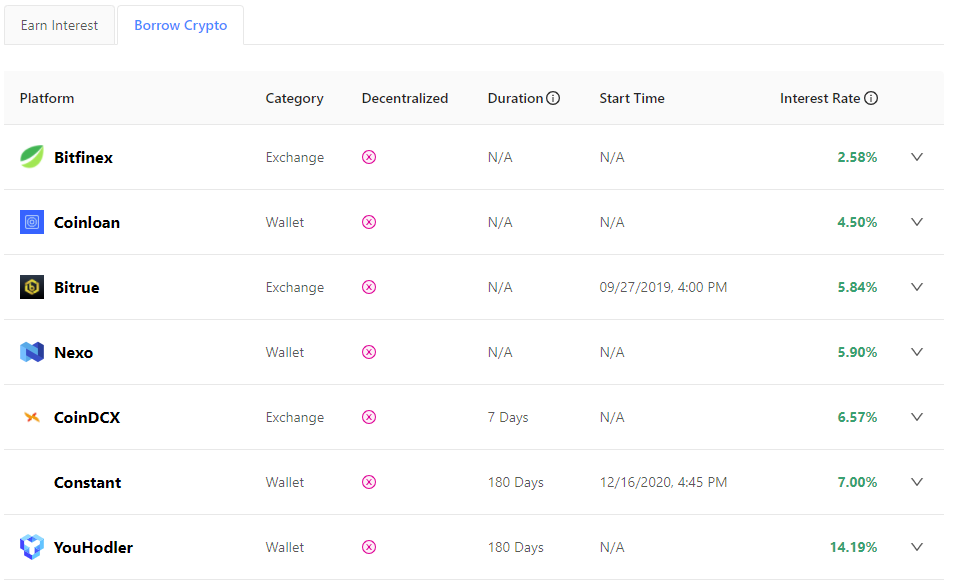Viewport: 957px width, 584px height.
Task: Expand the Bitfinex row chevron
Action: click(917, 157)
